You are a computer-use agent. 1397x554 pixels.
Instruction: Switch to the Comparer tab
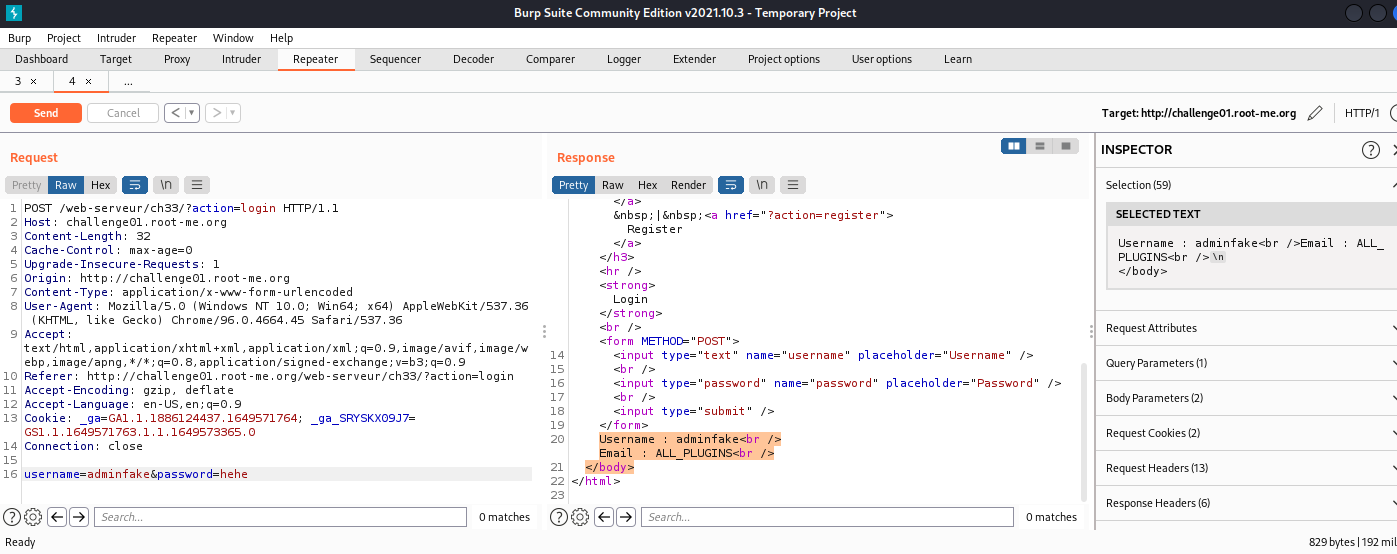click(x=550, y=59)
